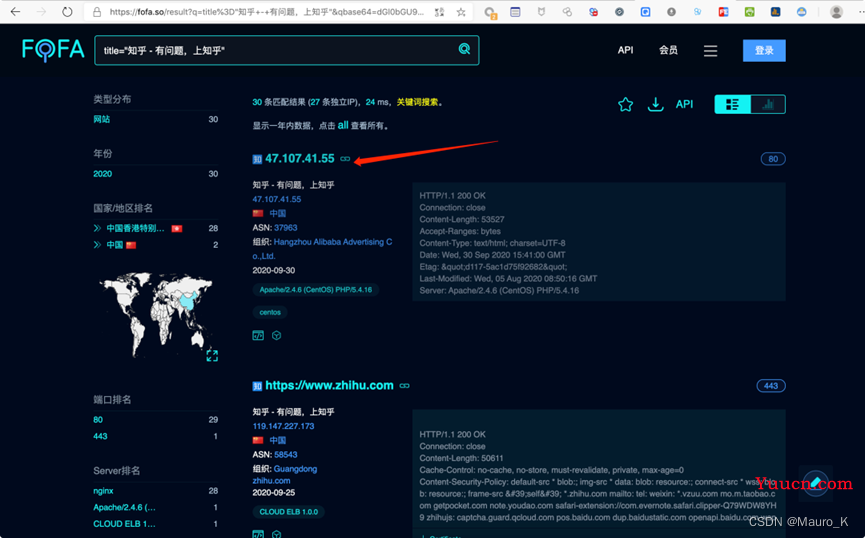This screenshot has width=865, height=538.
Task: Open the browser profile avatar
Action: 836,12
